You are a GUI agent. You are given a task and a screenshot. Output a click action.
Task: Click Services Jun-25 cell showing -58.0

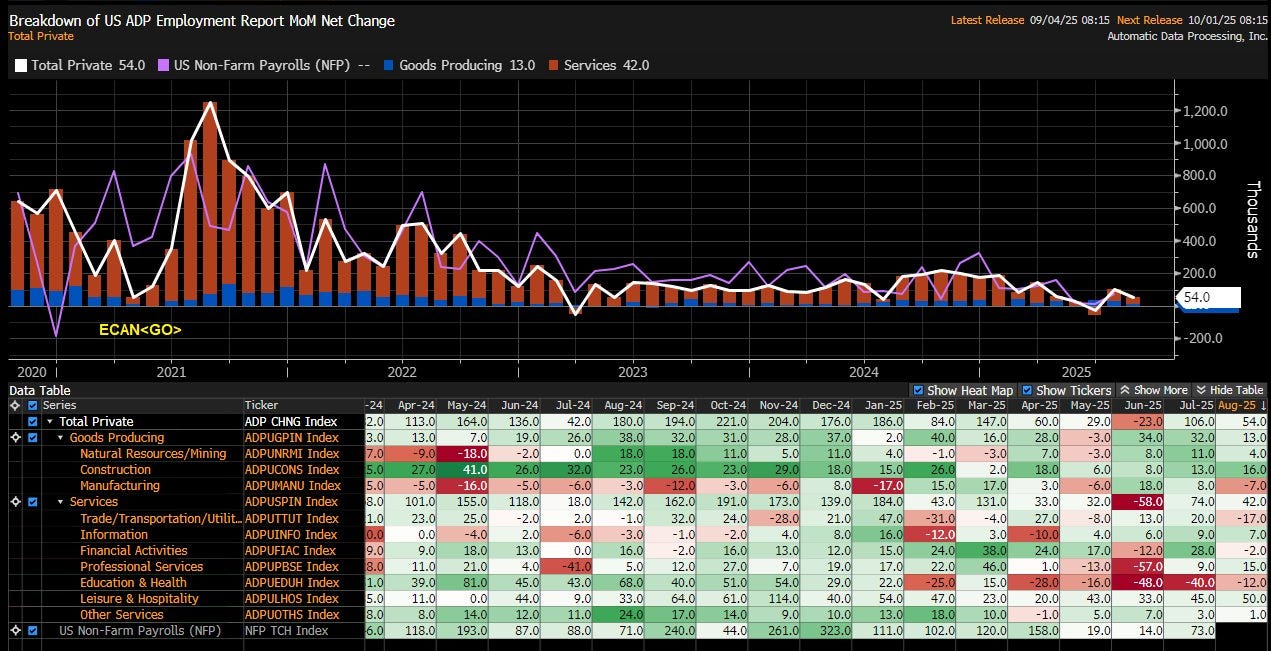coord(1138,502)
